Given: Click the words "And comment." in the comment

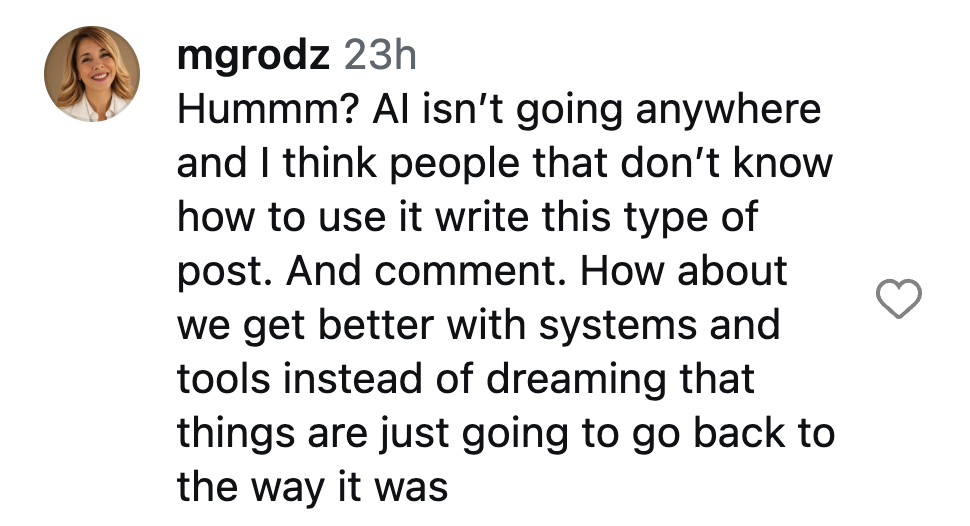Looking at the screenshot, I should (x=426, y=272).
